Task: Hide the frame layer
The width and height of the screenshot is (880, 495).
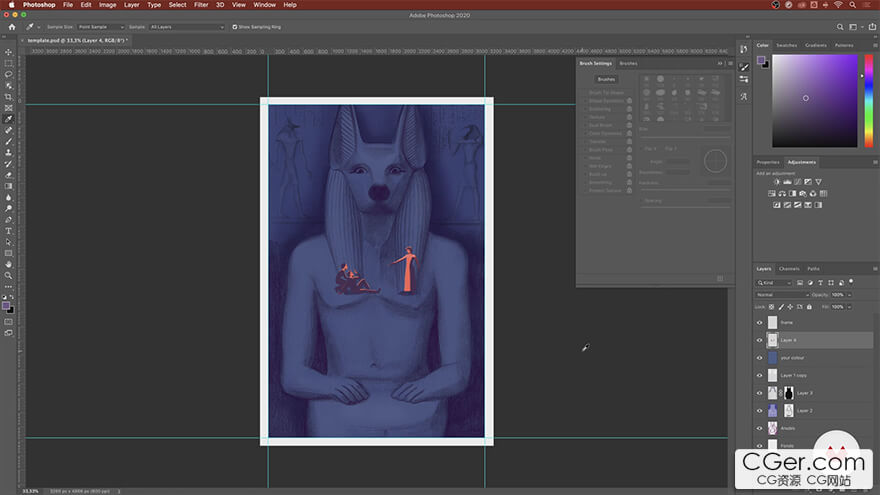Action: [x=760, y=323]
